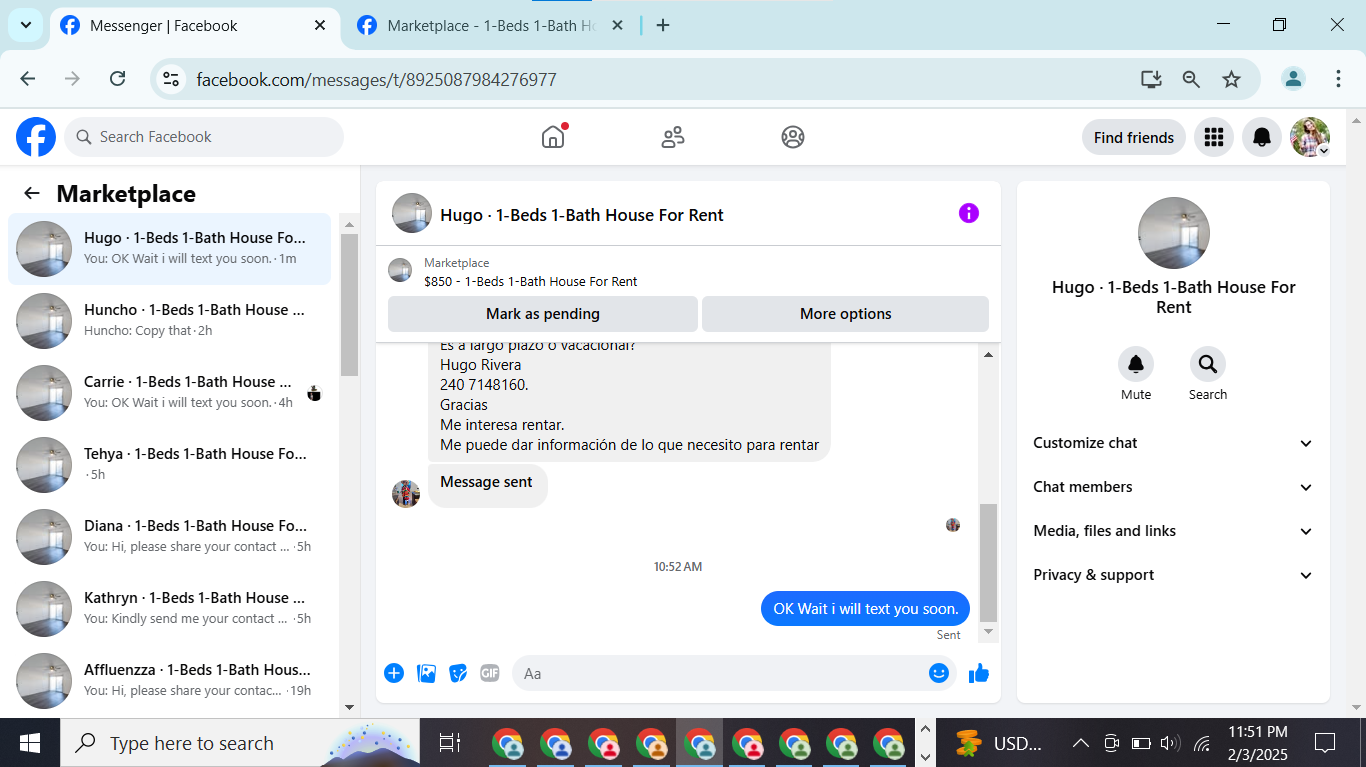The width and height of the screenshot is (1366, 767).
Task: Open more actions with the blue plus icon
Action: point(394,673)
